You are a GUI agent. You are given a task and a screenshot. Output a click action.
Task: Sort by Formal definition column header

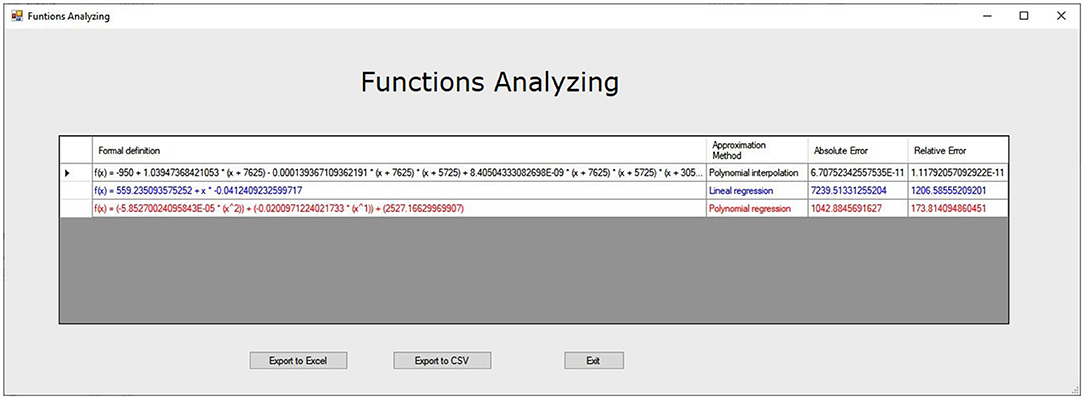(x=399, y=150)
